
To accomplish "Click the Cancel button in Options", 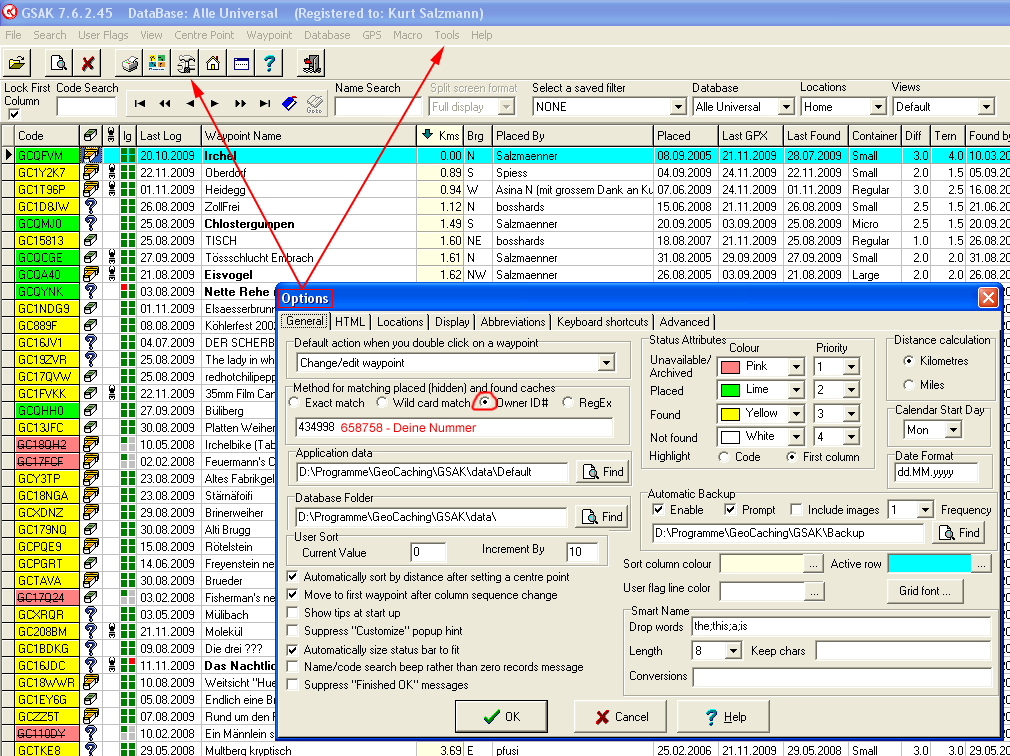I will pos(622,717).
